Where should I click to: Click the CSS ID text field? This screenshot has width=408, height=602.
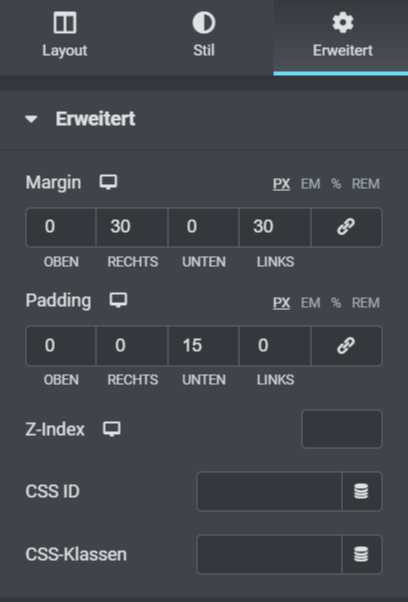coord(269,491)
